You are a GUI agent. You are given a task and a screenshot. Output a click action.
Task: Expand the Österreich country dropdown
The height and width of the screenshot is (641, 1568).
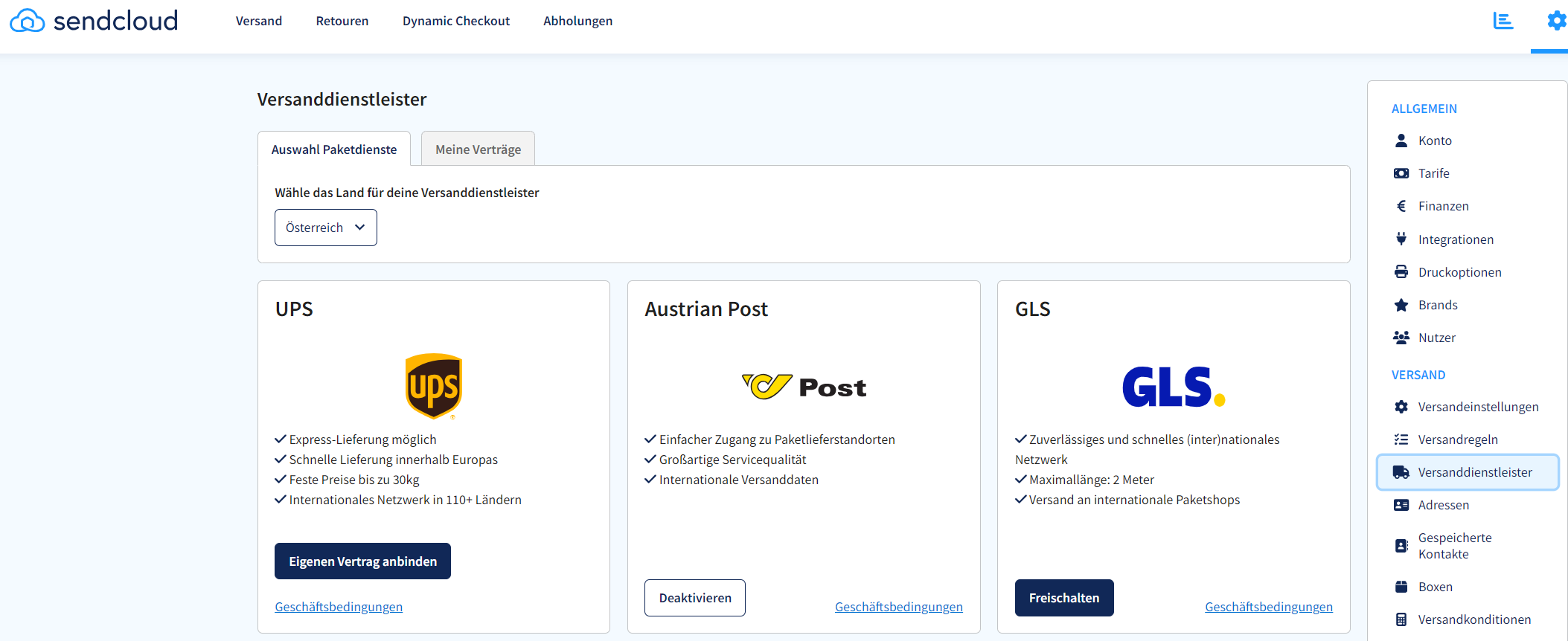(x=325, y=228)
